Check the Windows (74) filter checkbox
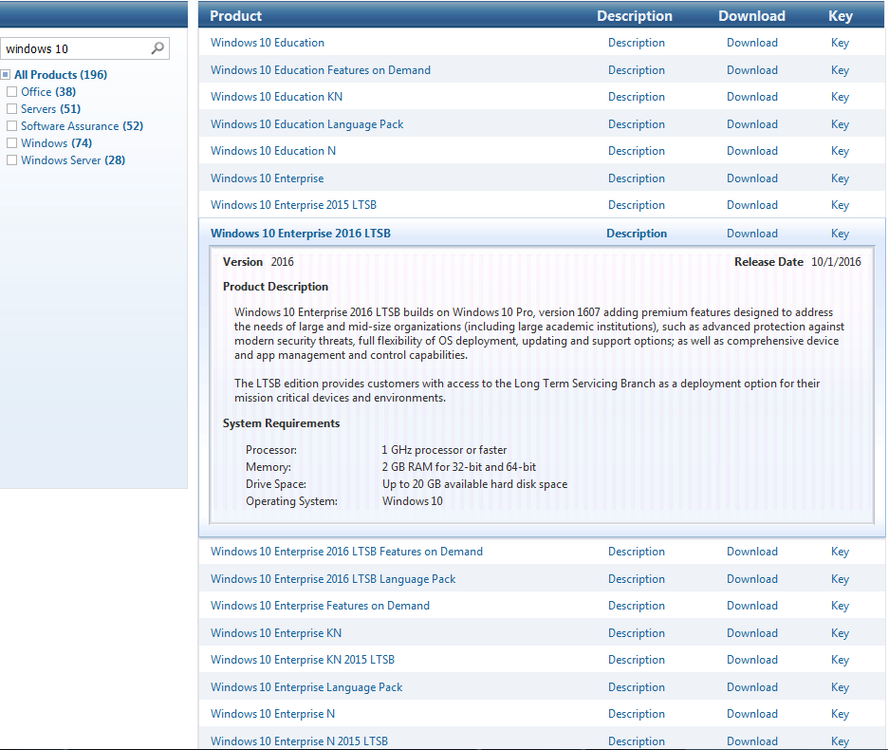 (11, 143)
